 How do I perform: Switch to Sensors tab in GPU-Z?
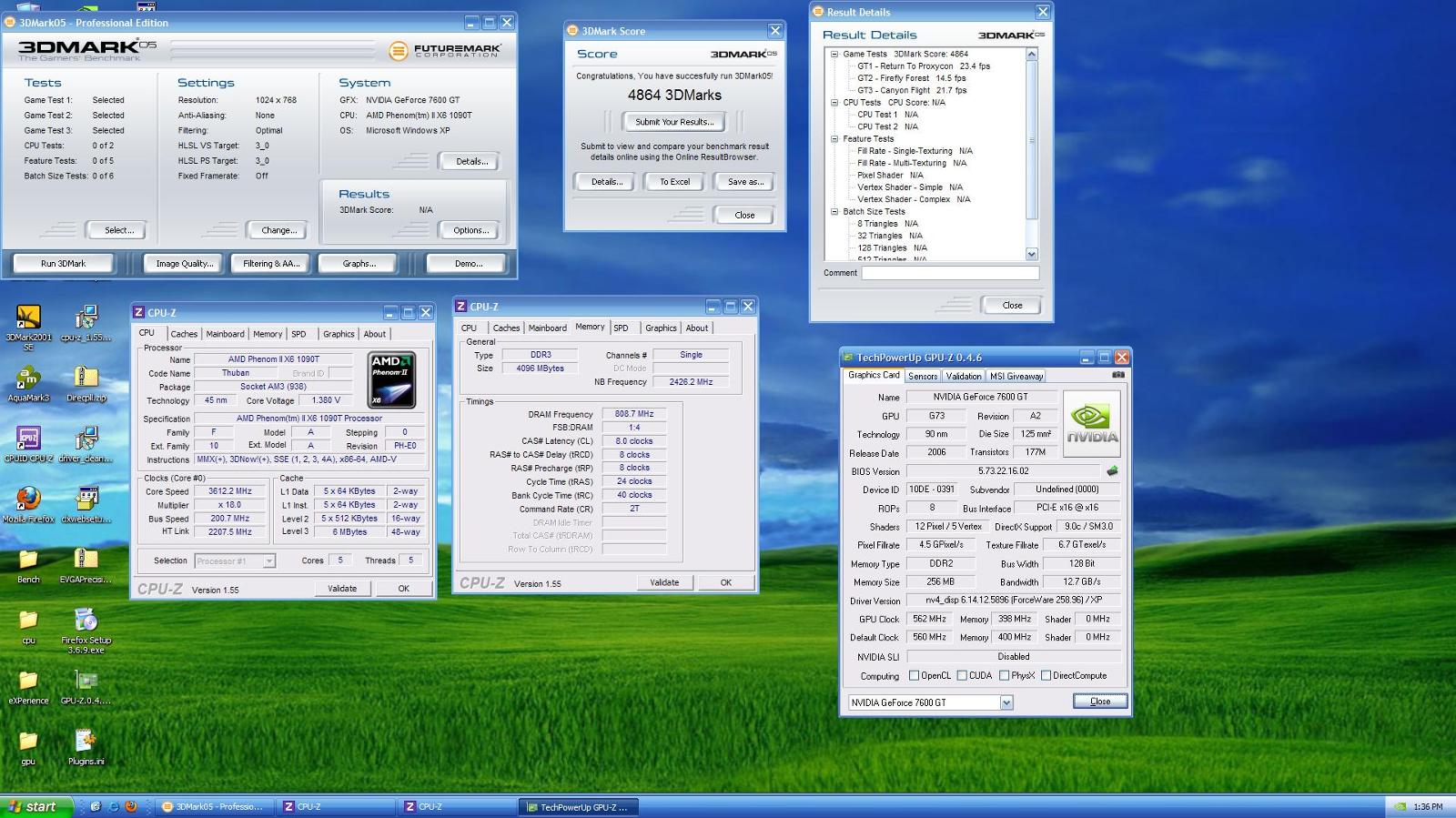(923, 376)
